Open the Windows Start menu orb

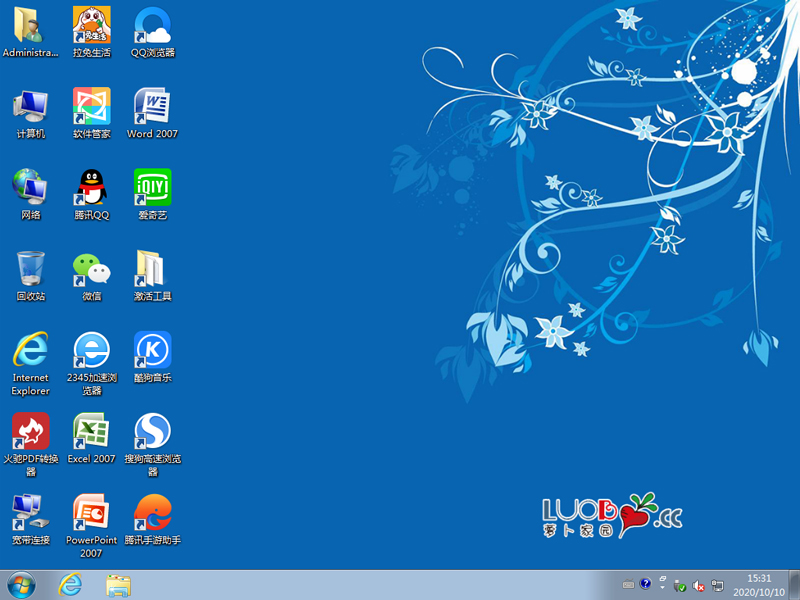(x=21, y=585)
